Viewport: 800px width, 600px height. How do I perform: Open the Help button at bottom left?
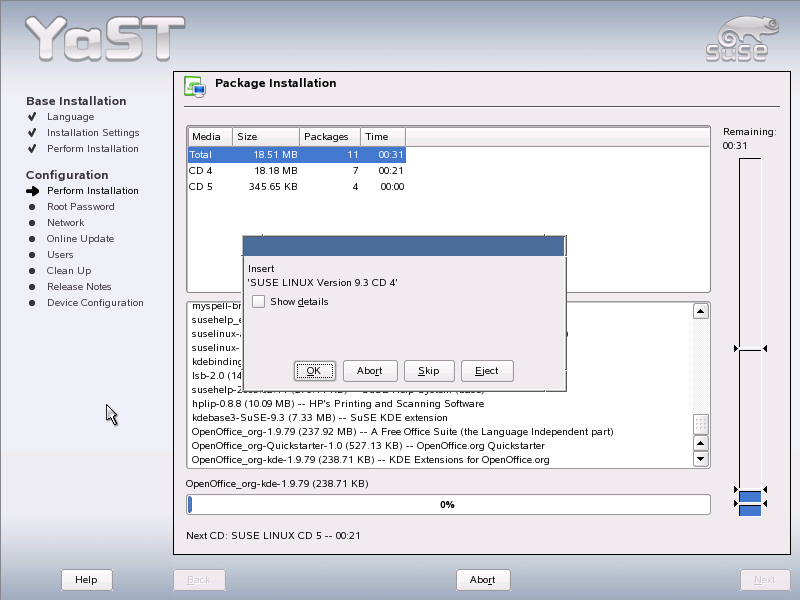pyautogui.click(x=86, y=580)
